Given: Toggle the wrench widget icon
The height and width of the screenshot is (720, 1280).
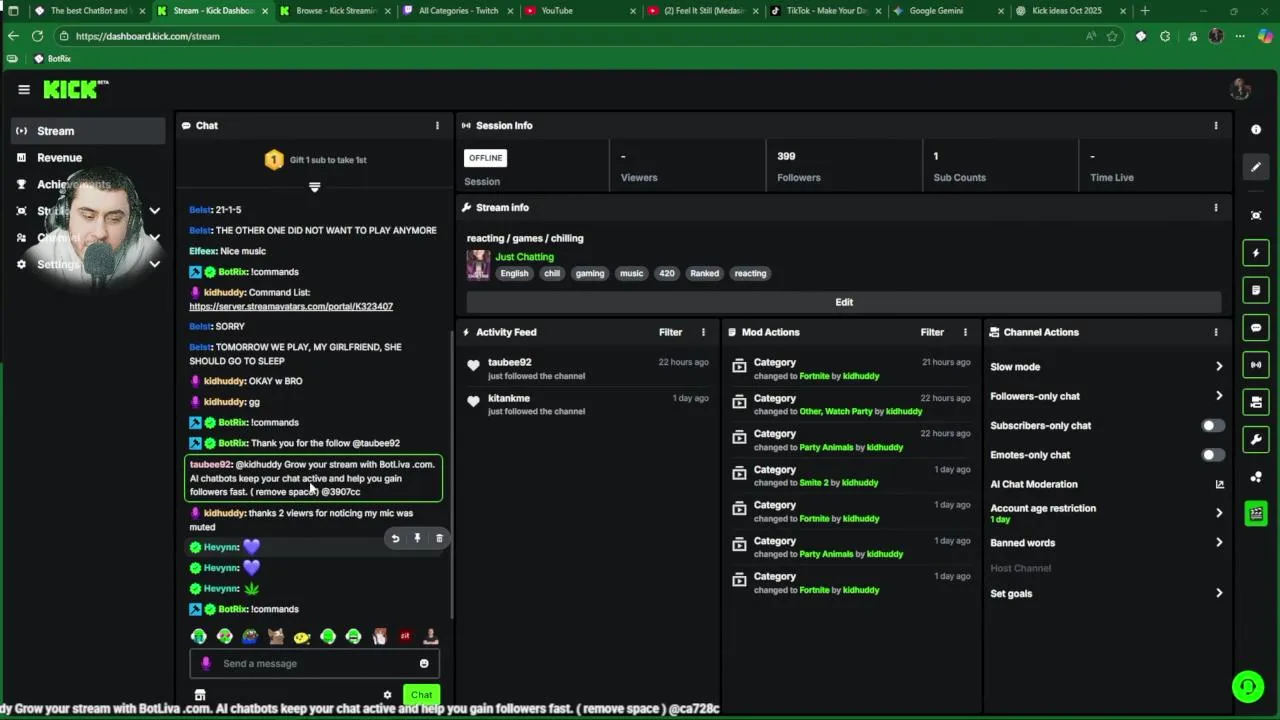Looking at the screenshot, I should click(x=1256, y=439).
